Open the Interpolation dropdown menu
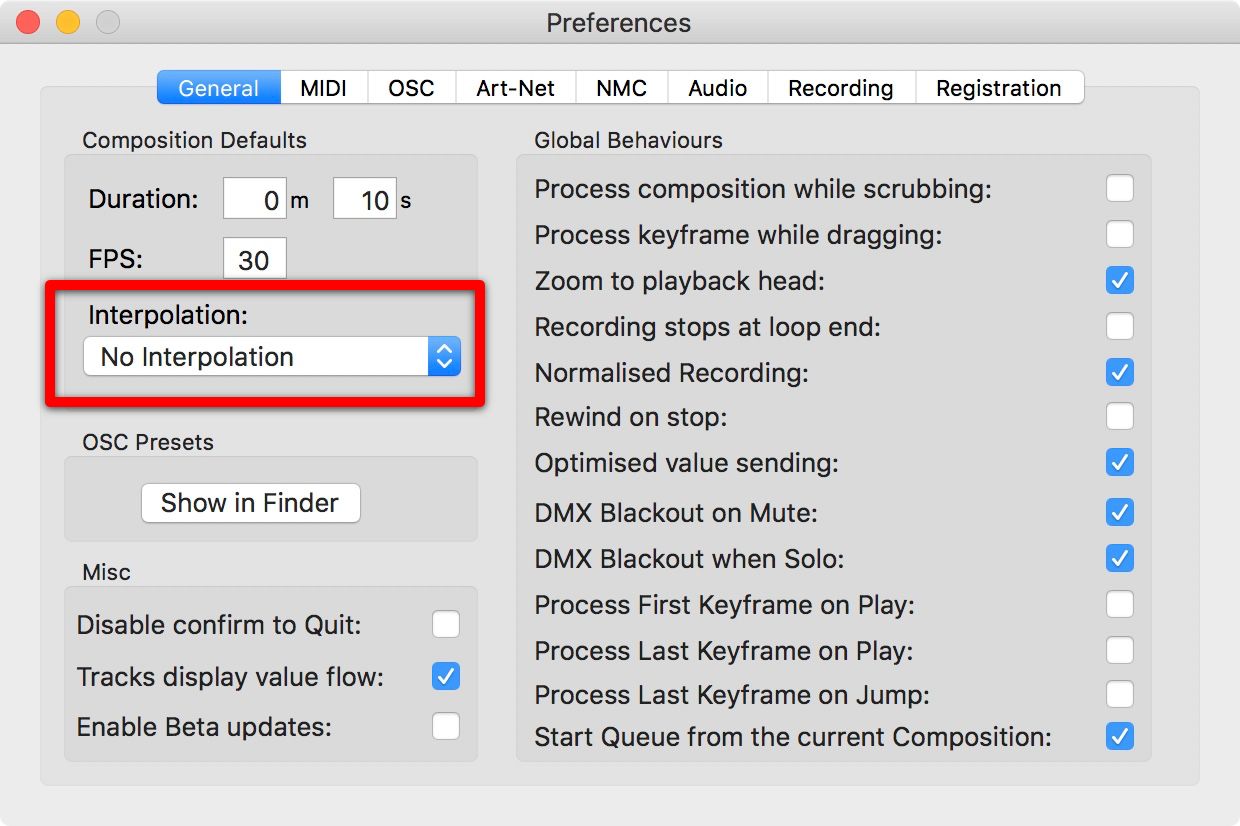Screen dimensions: 1240x826 pos(271,357)
